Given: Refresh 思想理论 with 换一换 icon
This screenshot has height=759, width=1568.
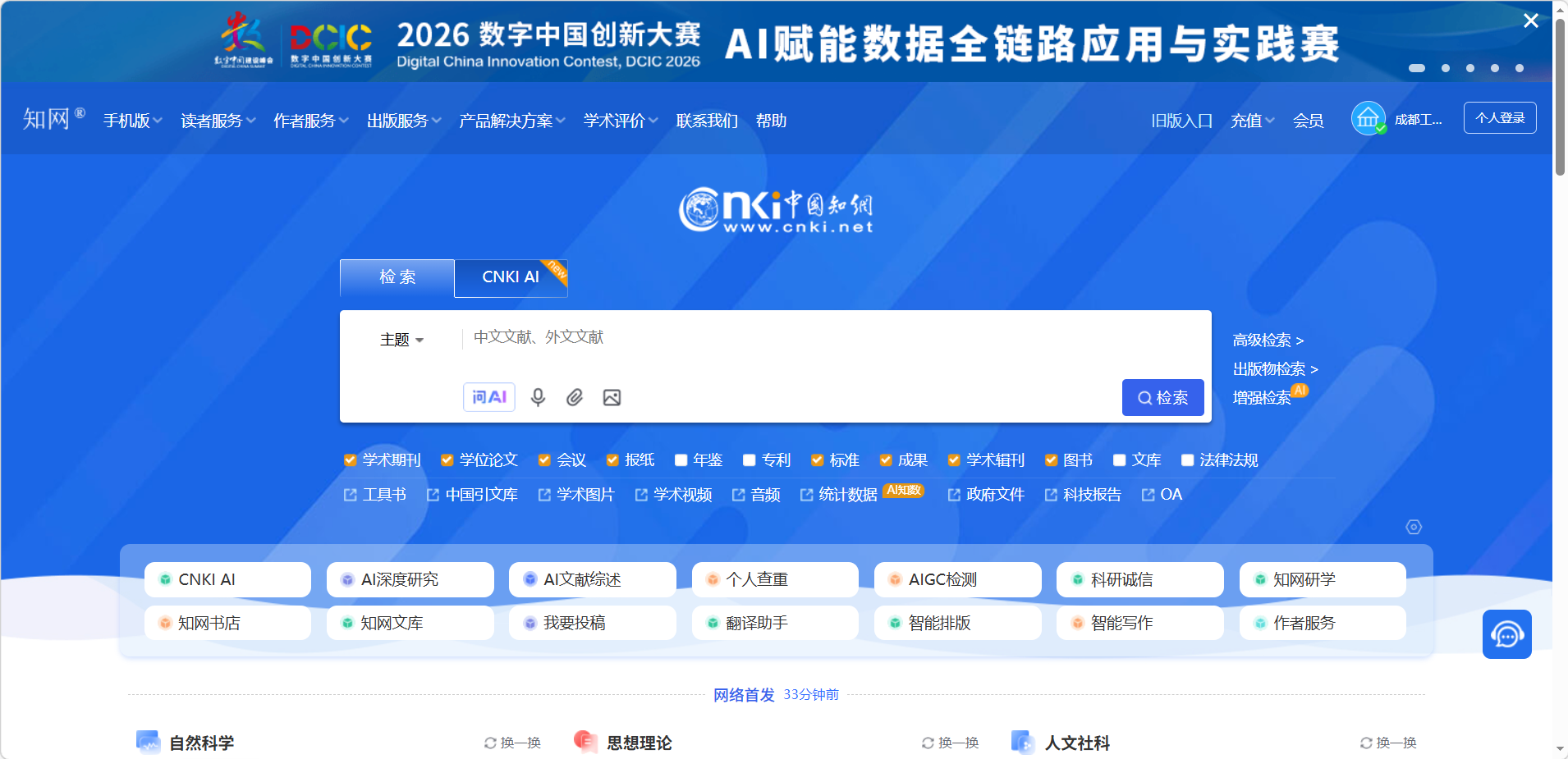Looking at the screenshot, I should (928, 743).
